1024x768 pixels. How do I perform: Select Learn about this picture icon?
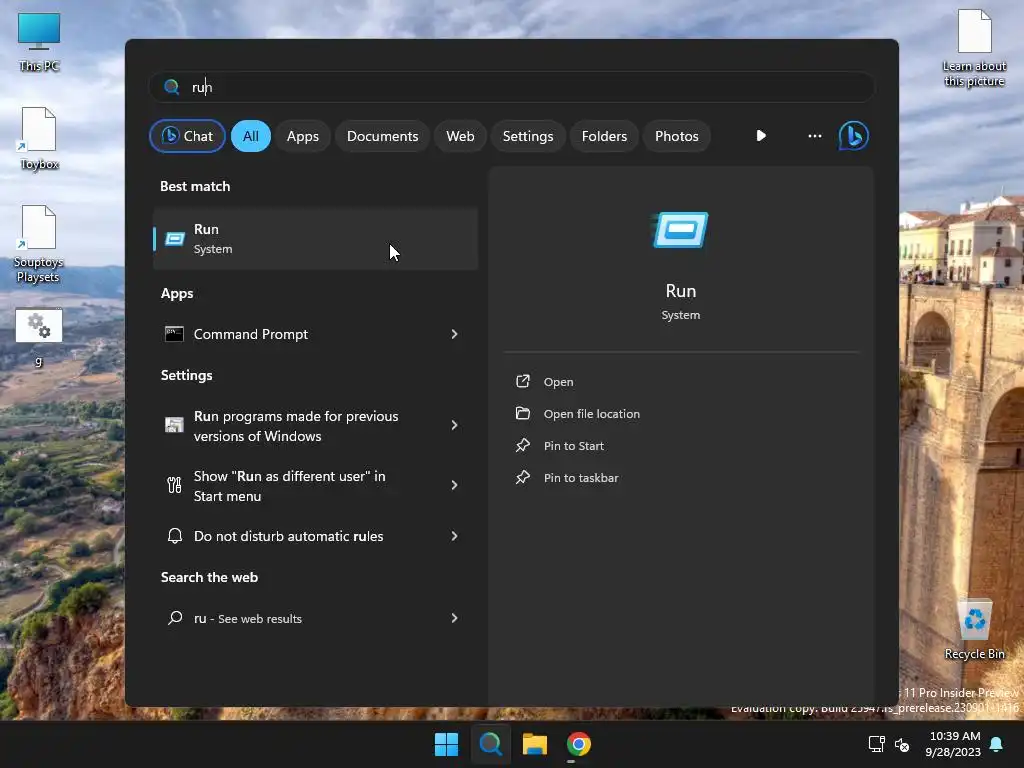click(x=974, y=48)
